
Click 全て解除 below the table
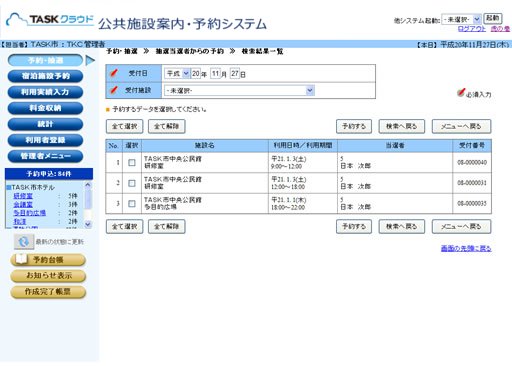click(166, 227)
